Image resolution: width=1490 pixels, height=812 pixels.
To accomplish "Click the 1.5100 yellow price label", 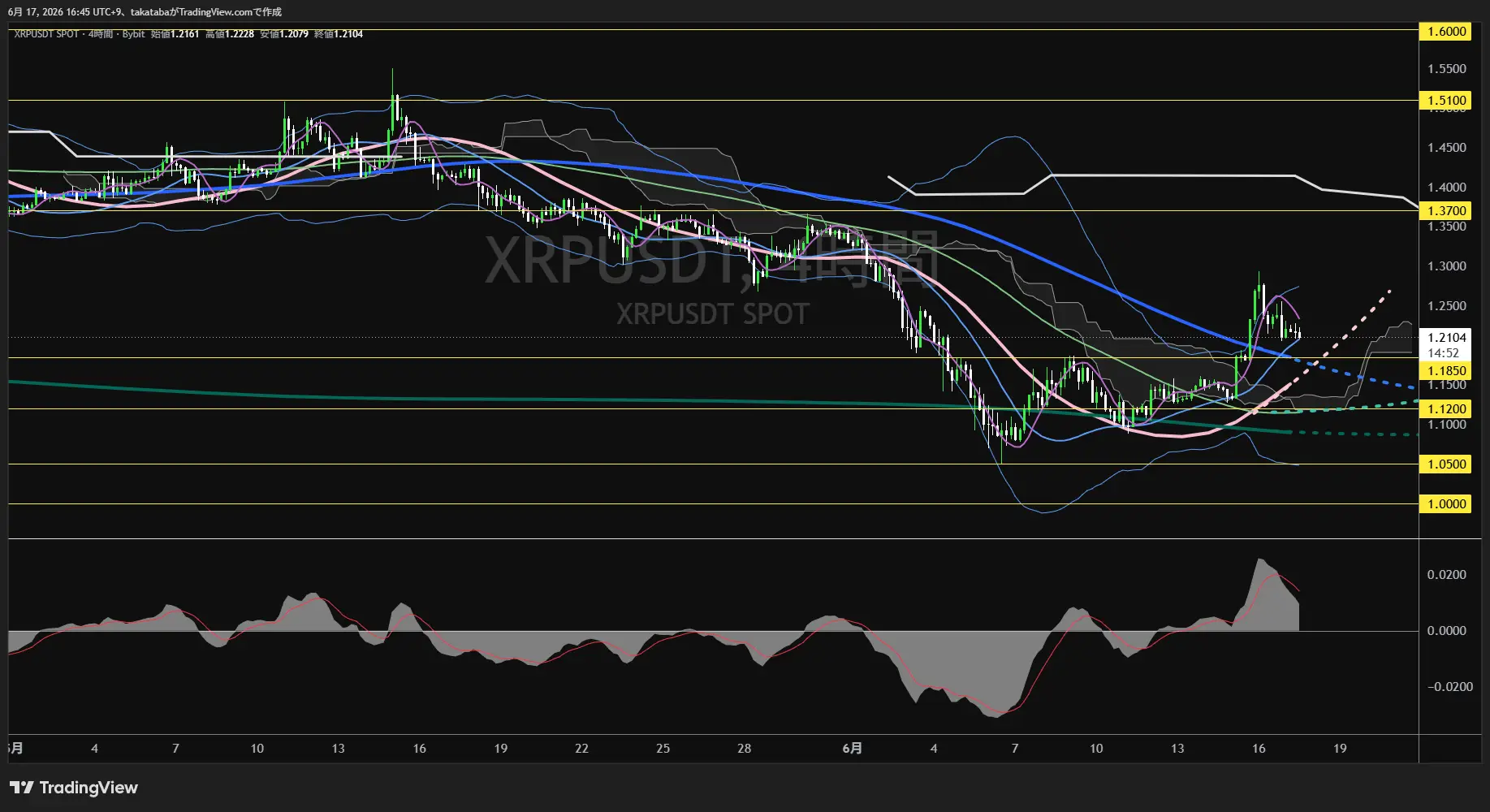I will coord(1445,101).
